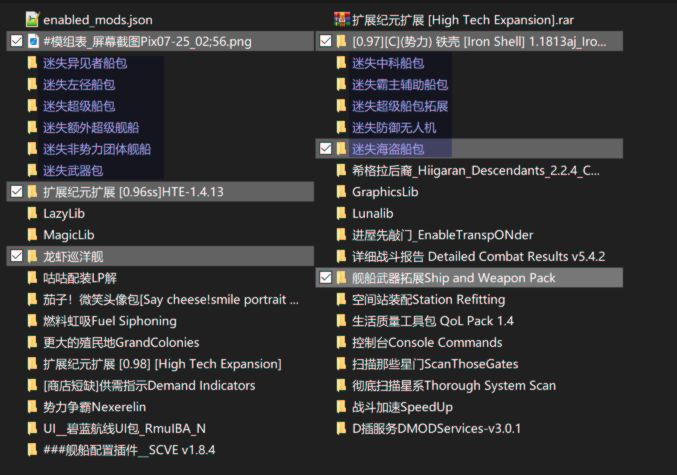Select D插服务DMODServices-v3.0.1 folder

point(437,428)
